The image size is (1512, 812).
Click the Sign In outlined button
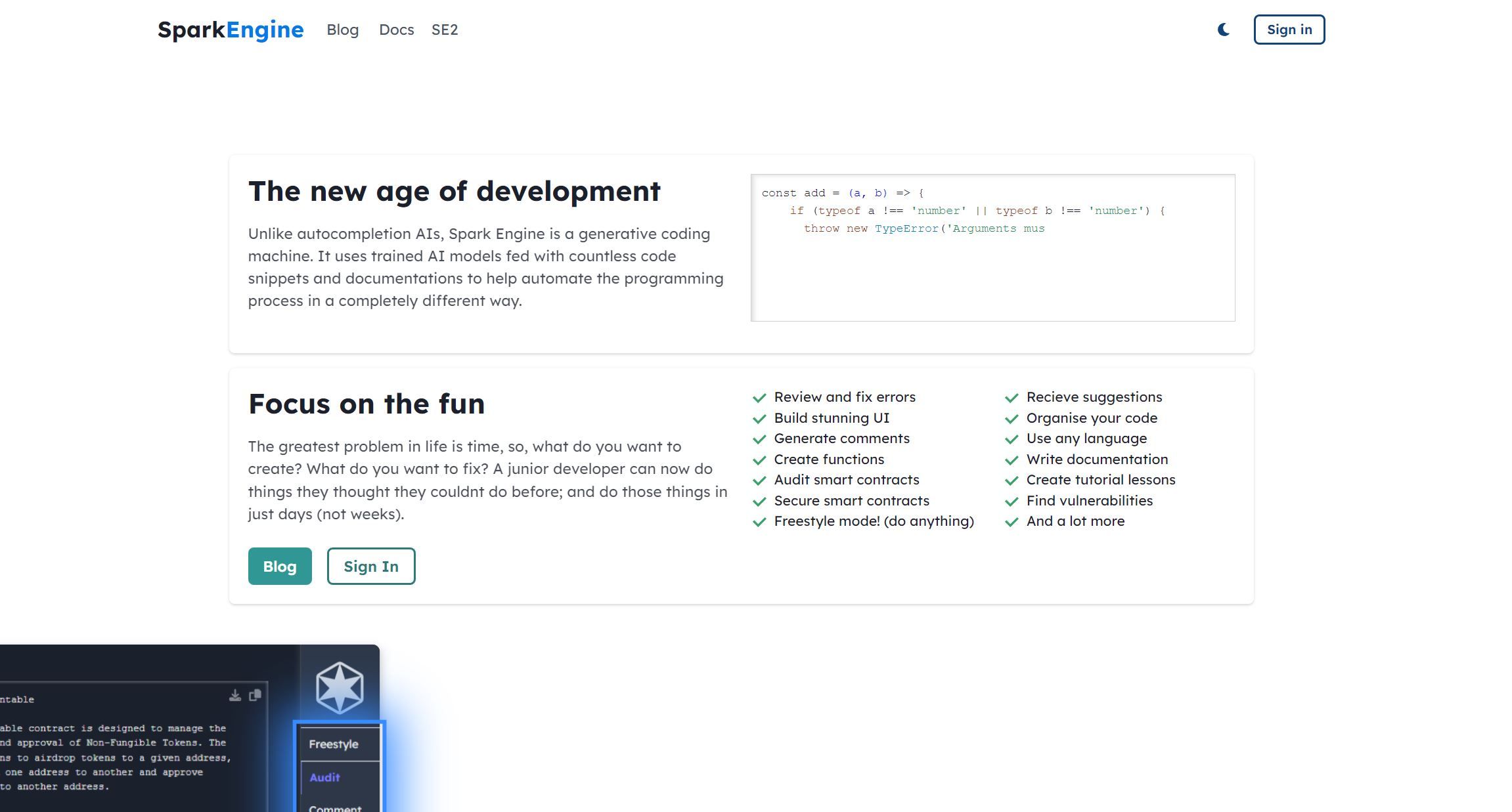pyautogui.click(x=370, y=566)
